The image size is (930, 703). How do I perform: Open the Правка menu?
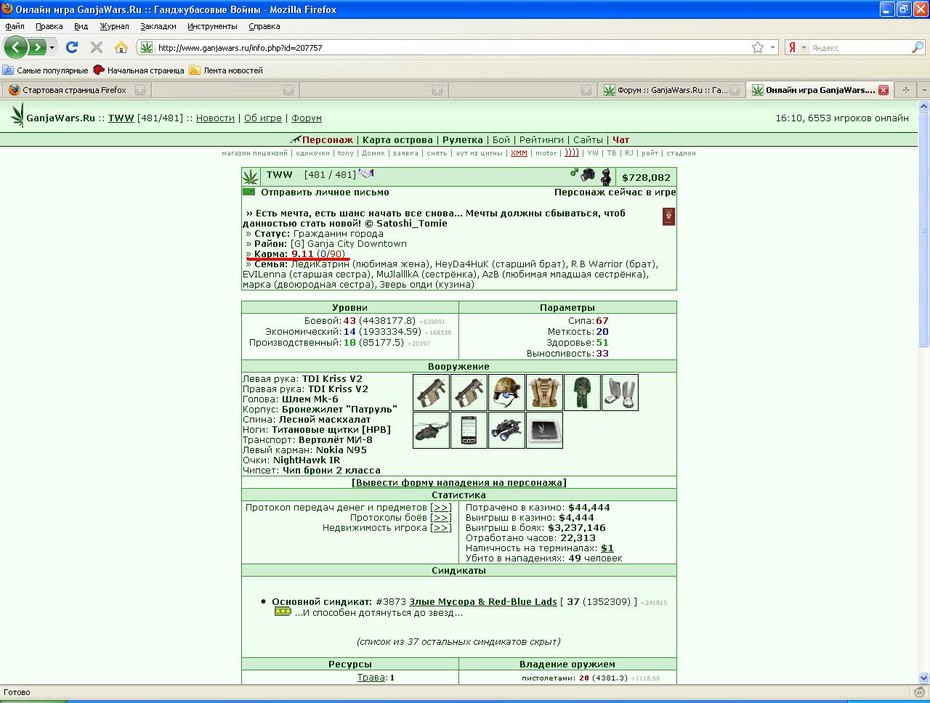tap(49, 26)
